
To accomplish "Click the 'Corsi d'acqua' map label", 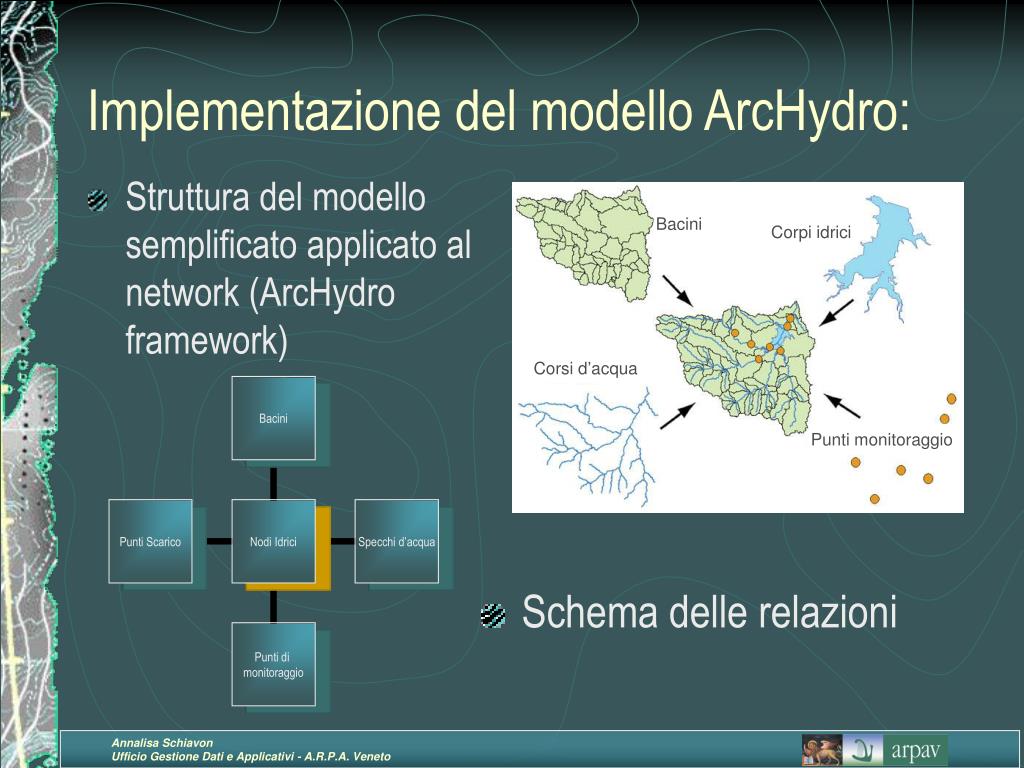I will (585, 368).
